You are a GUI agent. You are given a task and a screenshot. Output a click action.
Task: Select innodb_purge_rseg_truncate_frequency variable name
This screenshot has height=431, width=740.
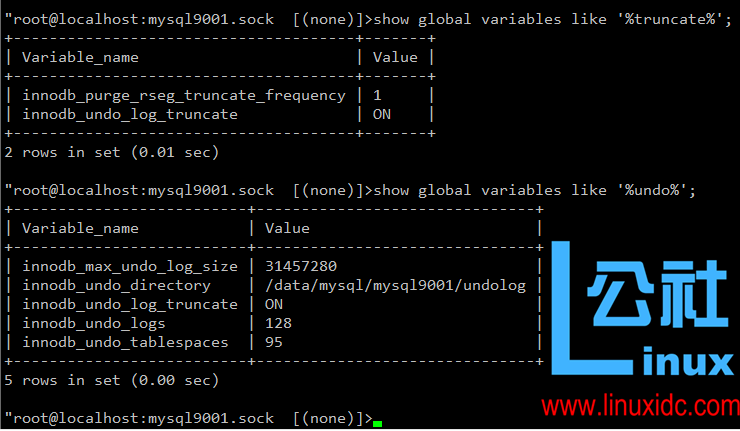point(184,96)
